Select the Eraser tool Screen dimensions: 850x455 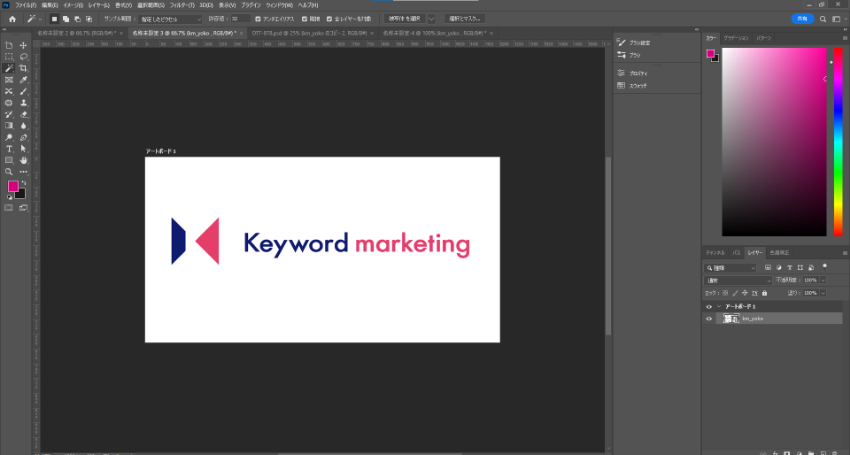click(x=23, y=114)
